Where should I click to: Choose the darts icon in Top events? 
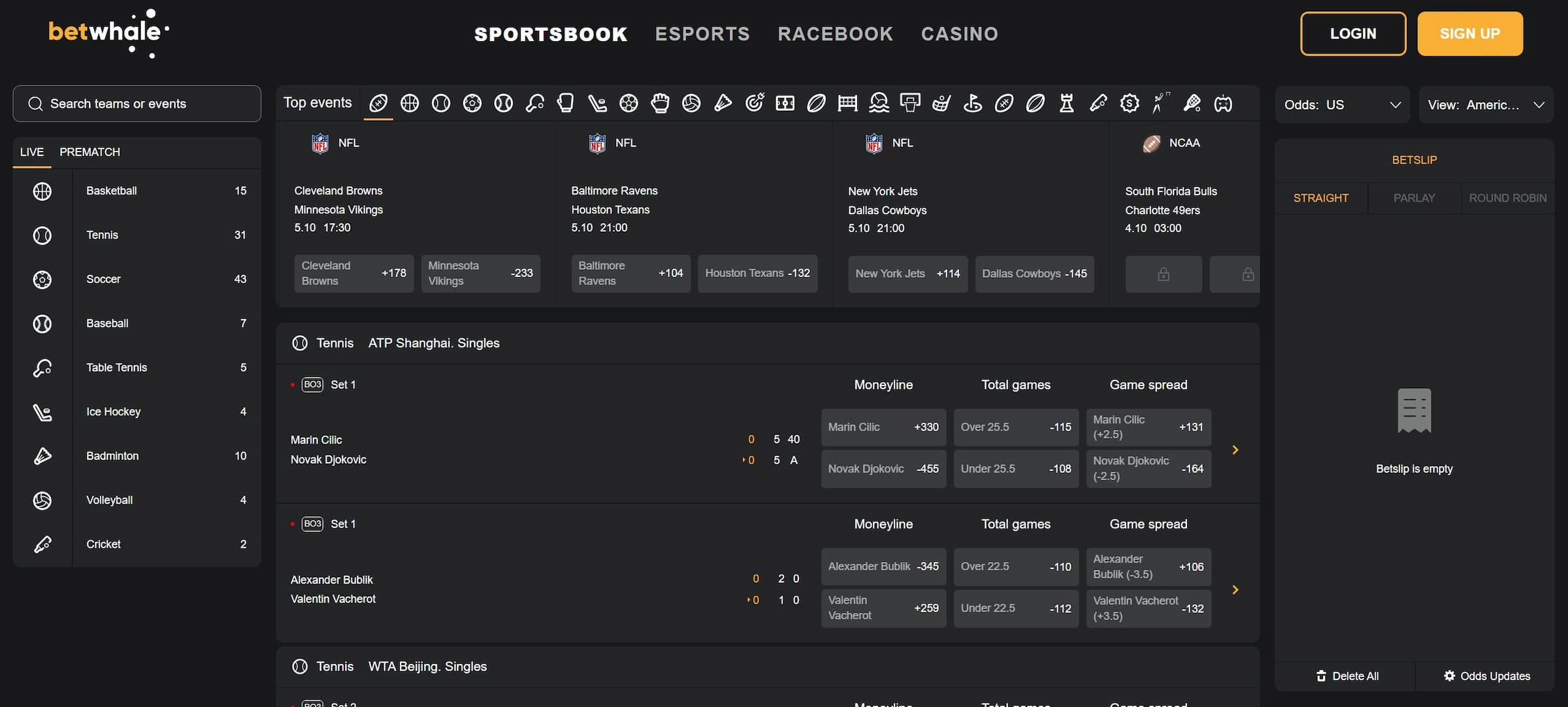pos(754,103)
